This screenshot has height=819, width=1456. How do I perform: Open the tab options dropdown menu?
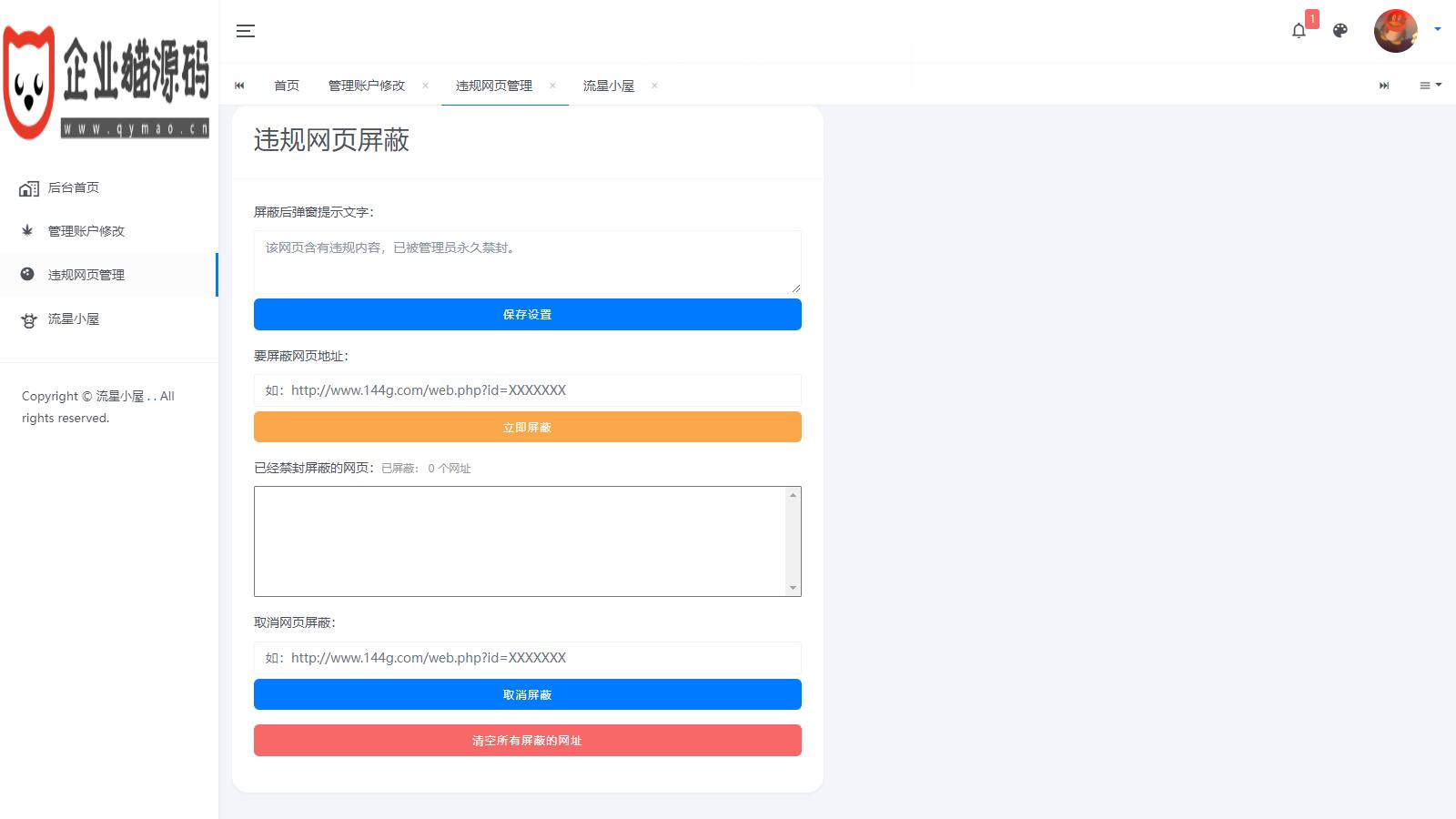tap(1430, 86)
